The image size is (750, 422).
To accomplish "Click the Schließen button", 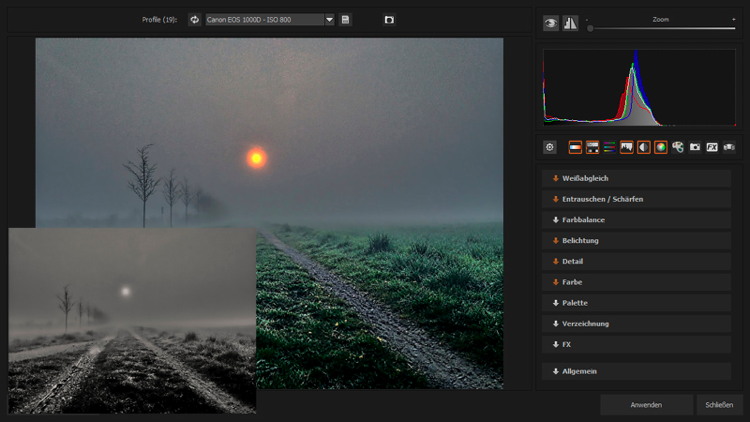I will [x=720, y=405].
